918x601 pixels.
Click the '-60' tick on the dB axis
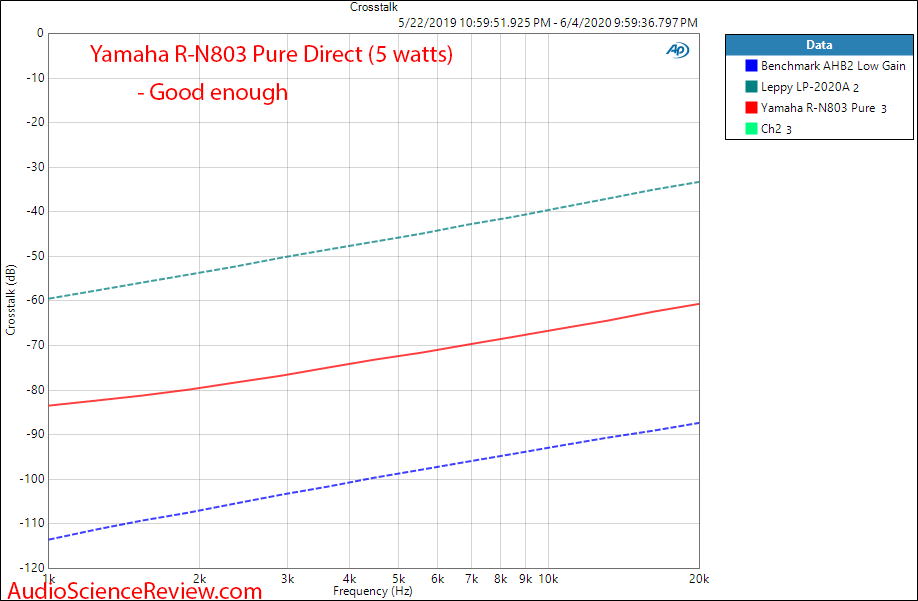[x=36, y=300]
